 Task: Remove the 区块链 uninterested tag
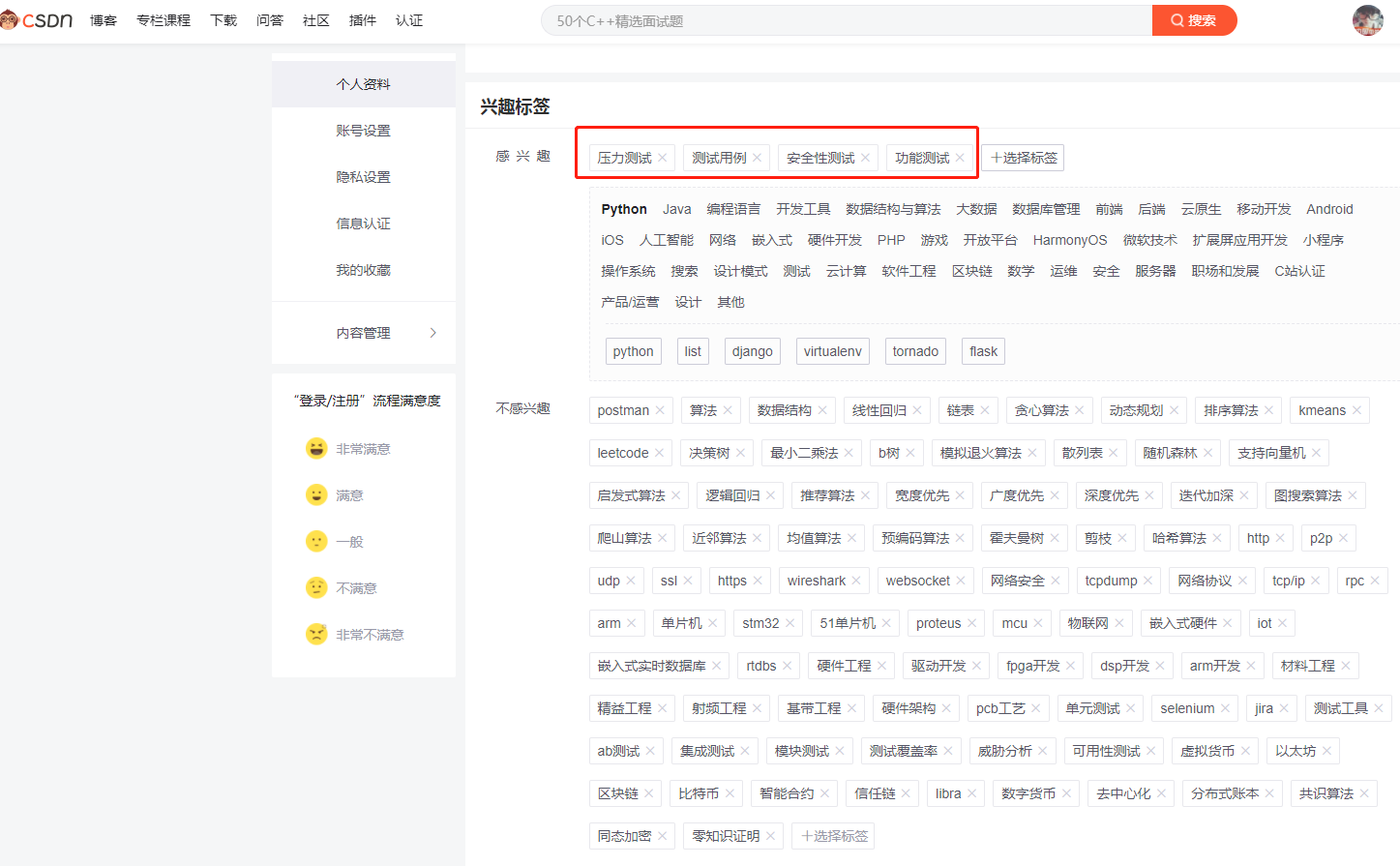click(649, 793)
